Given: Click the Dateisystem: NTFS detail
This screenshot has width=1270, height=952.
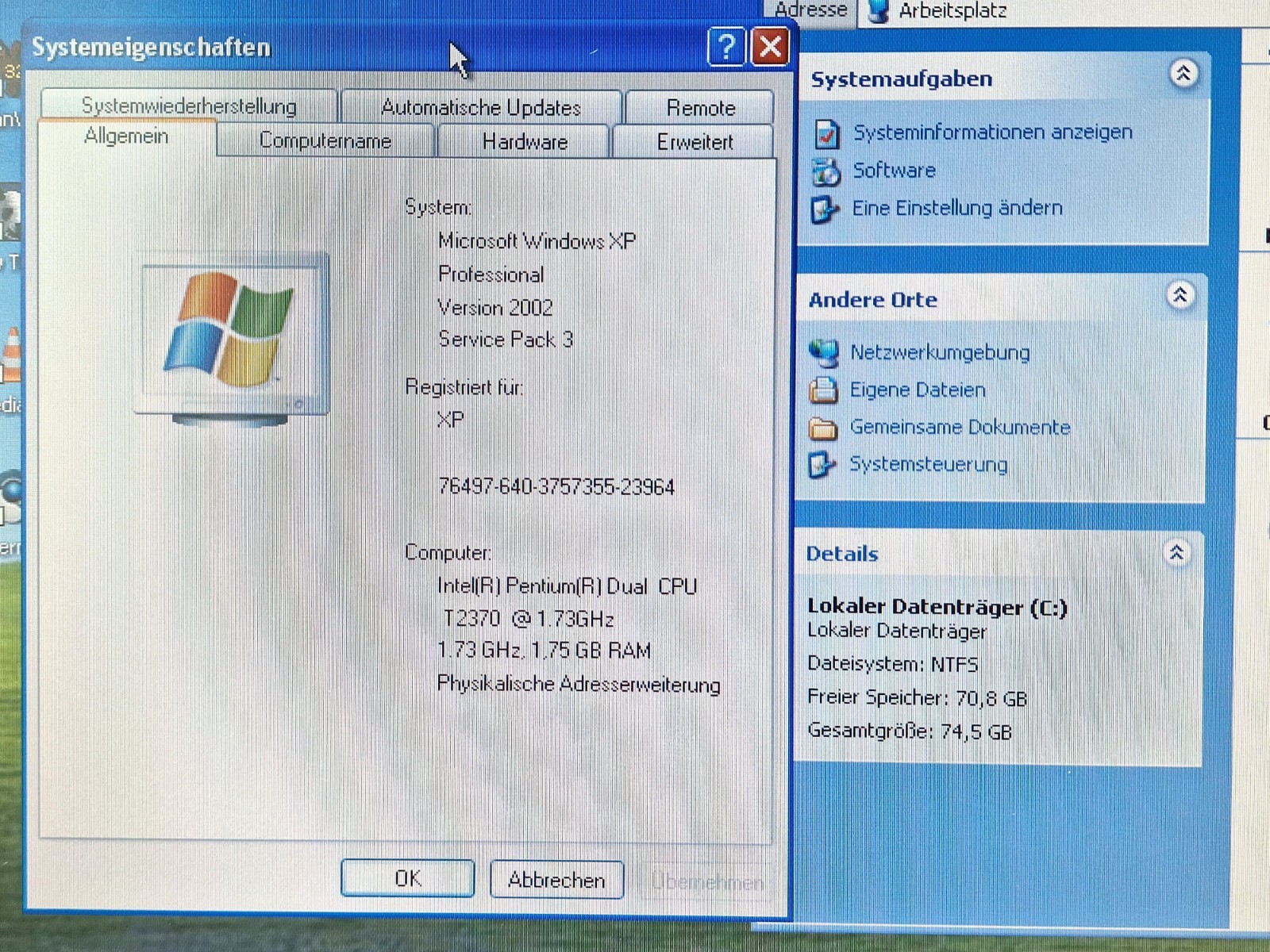Looking at the screenshot, I should [892, 664].
